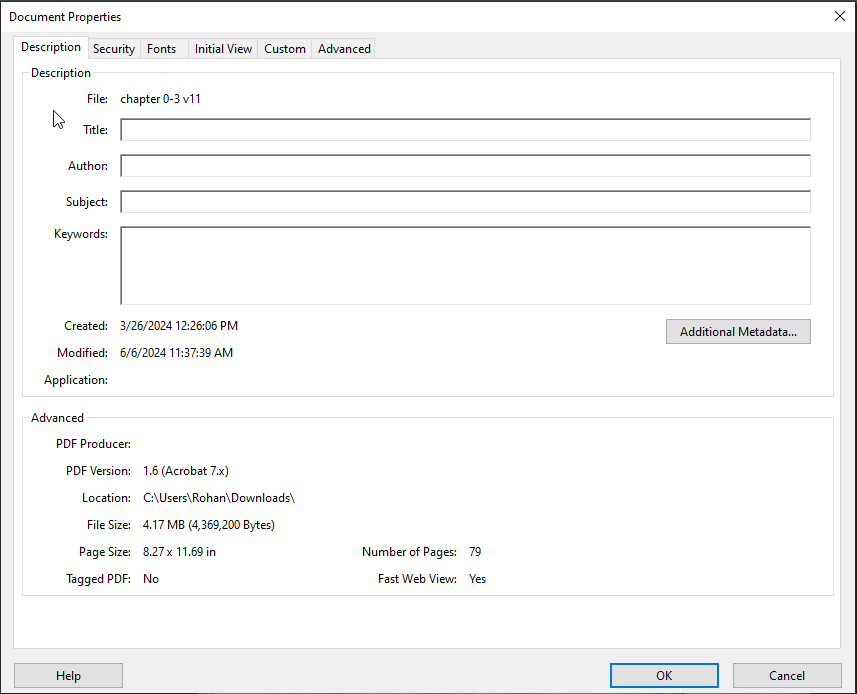Place cursor in the Keywords box
Image resolution: width=857 pixels, height=694 pixels.
click(x=465, y=265)
